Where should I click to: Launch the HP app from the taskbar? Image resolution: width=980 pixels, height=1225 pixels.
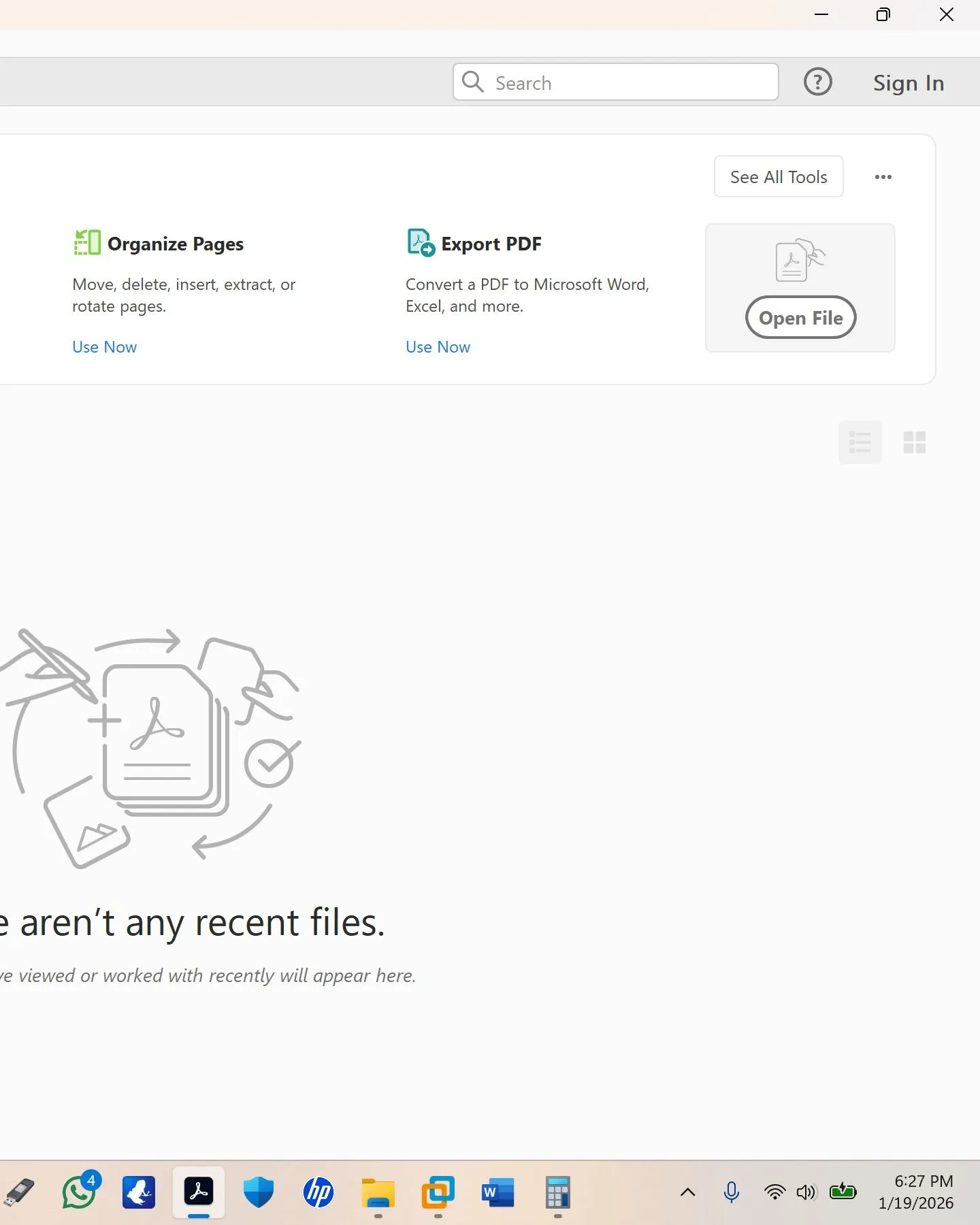[318, 1192]
